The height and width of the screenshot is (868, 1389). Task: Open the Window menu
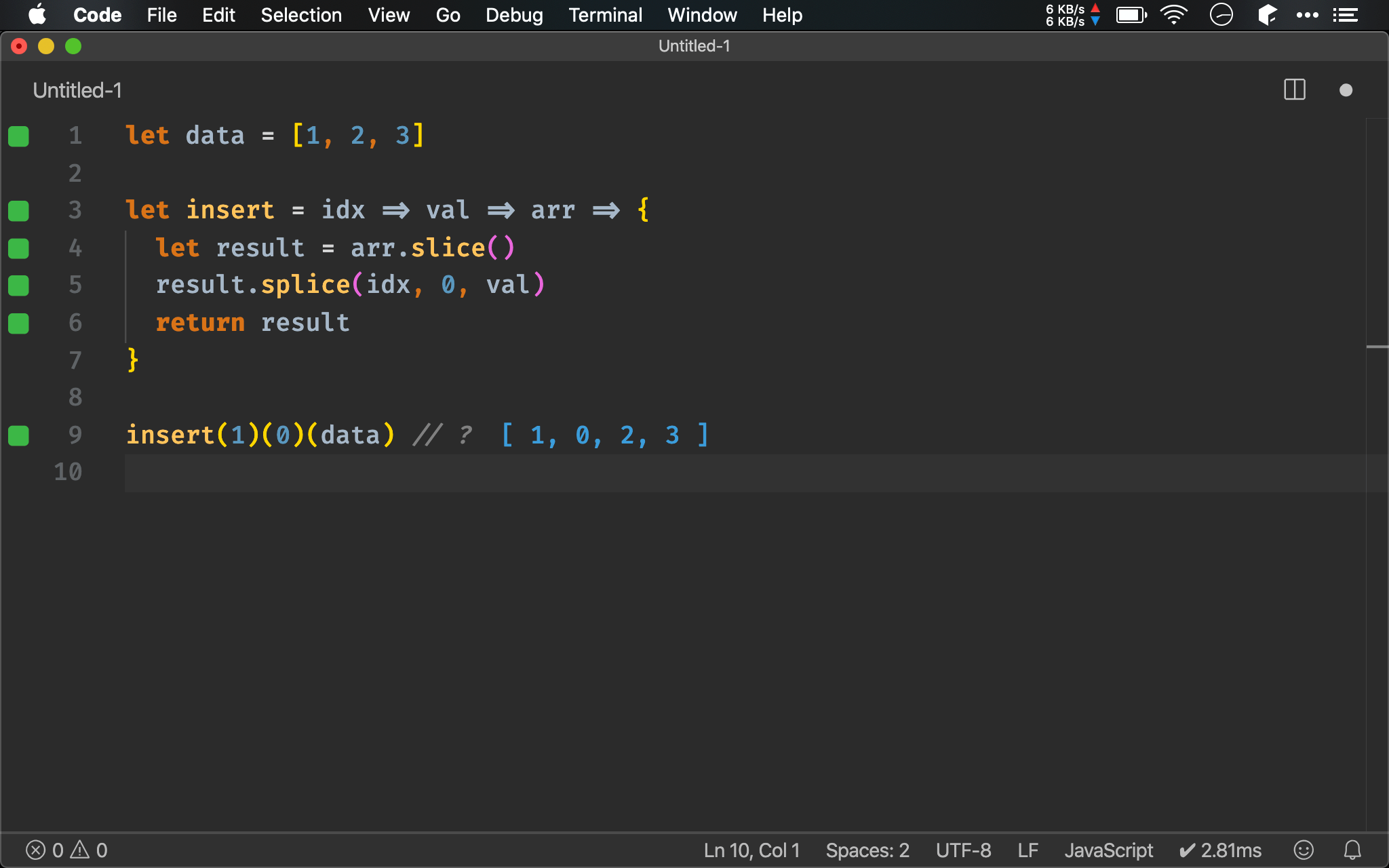click(x=702, y=15)
